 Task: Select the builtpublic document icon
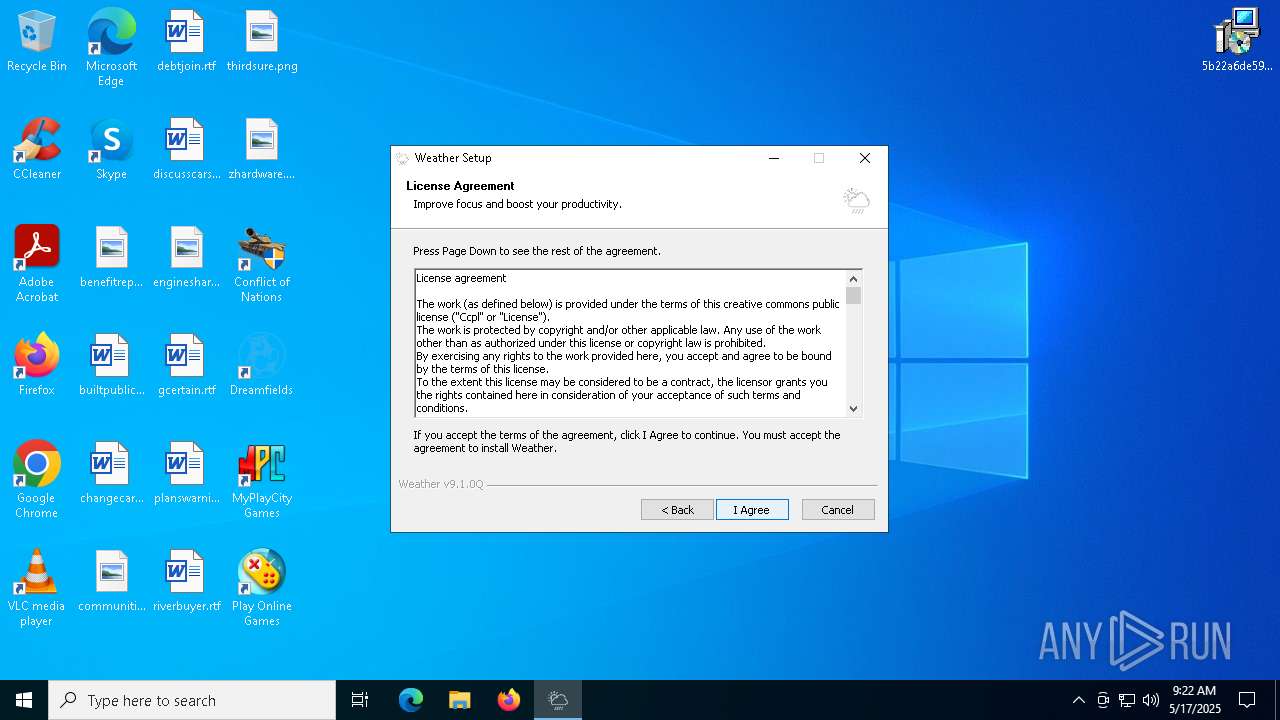(111, 365)
